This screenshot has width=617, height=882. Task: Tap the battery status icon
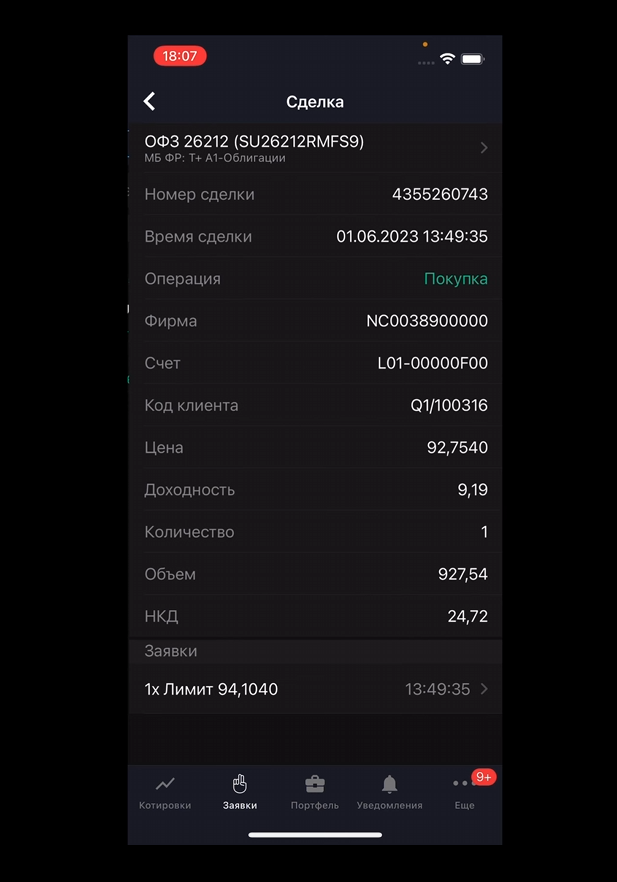point(472,59)
